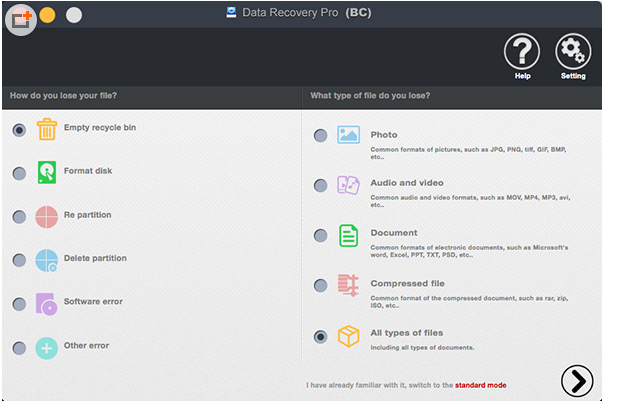Open the Setting gear icon
This screenshot has width=625, height=419.
(573, 51)
